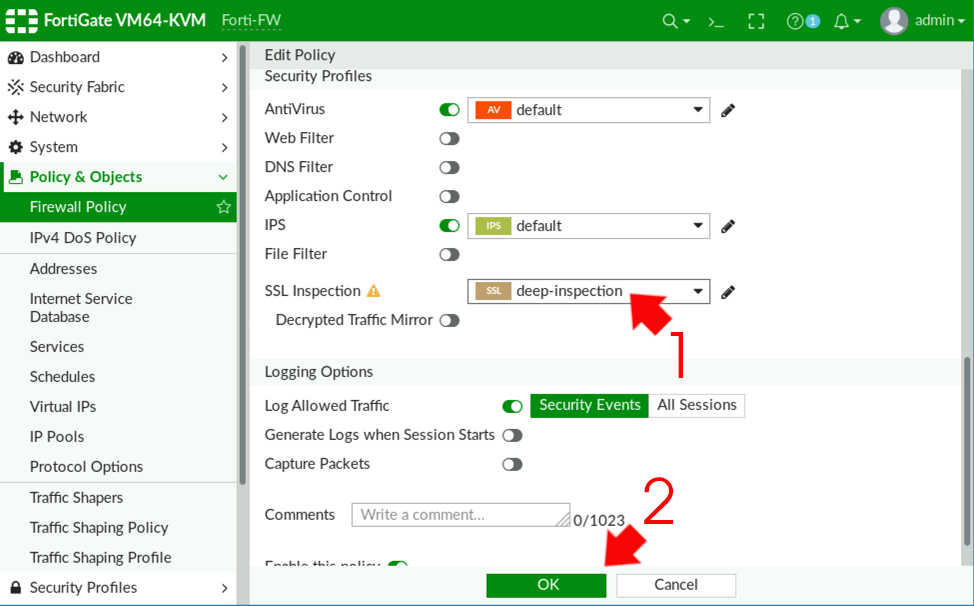Click the Forti-FW hostname link
Image resolution: width=974 pixels, height=606 pixels.
pyautogui.click(x=252, y=20)
